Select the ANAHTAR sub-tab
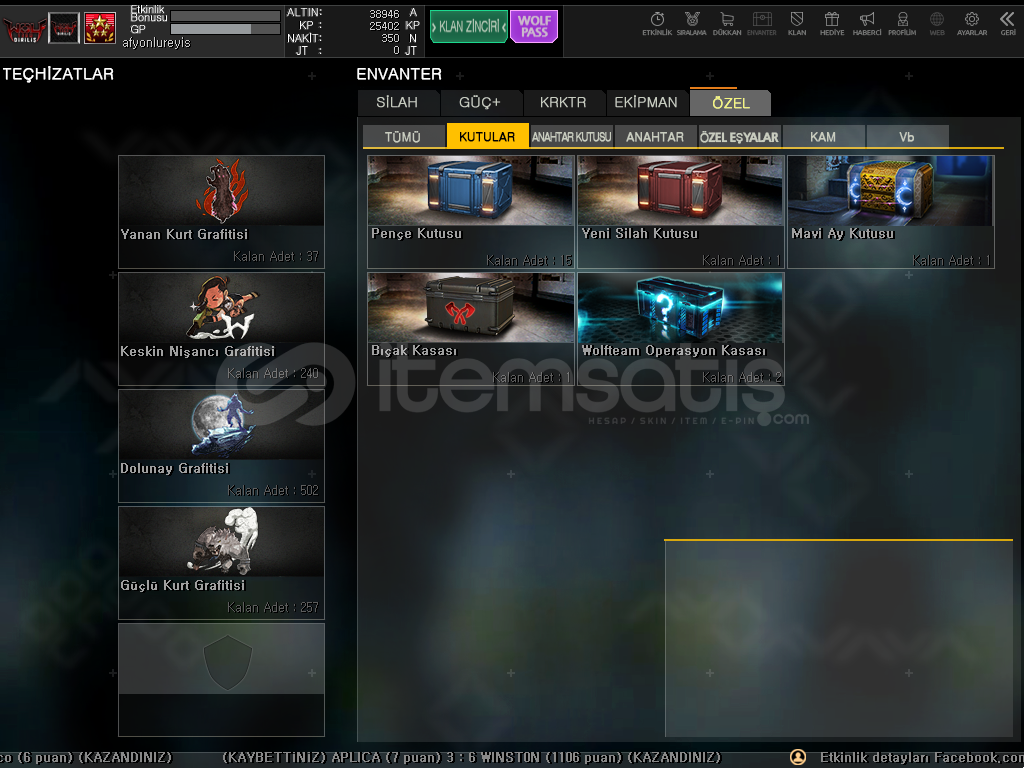The height and width of the screenshot is (768, 1024). click(655, 136)
